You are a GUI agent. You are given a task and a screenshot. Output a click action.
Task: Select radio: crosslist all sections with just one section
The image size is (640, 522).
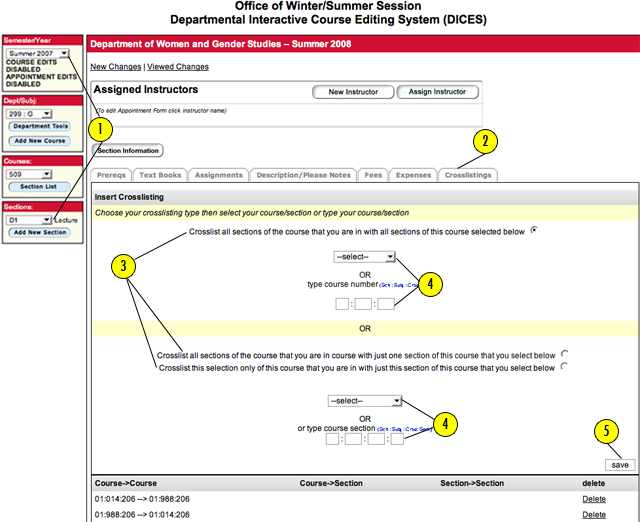pyautogui.click(x=564, y=353)
